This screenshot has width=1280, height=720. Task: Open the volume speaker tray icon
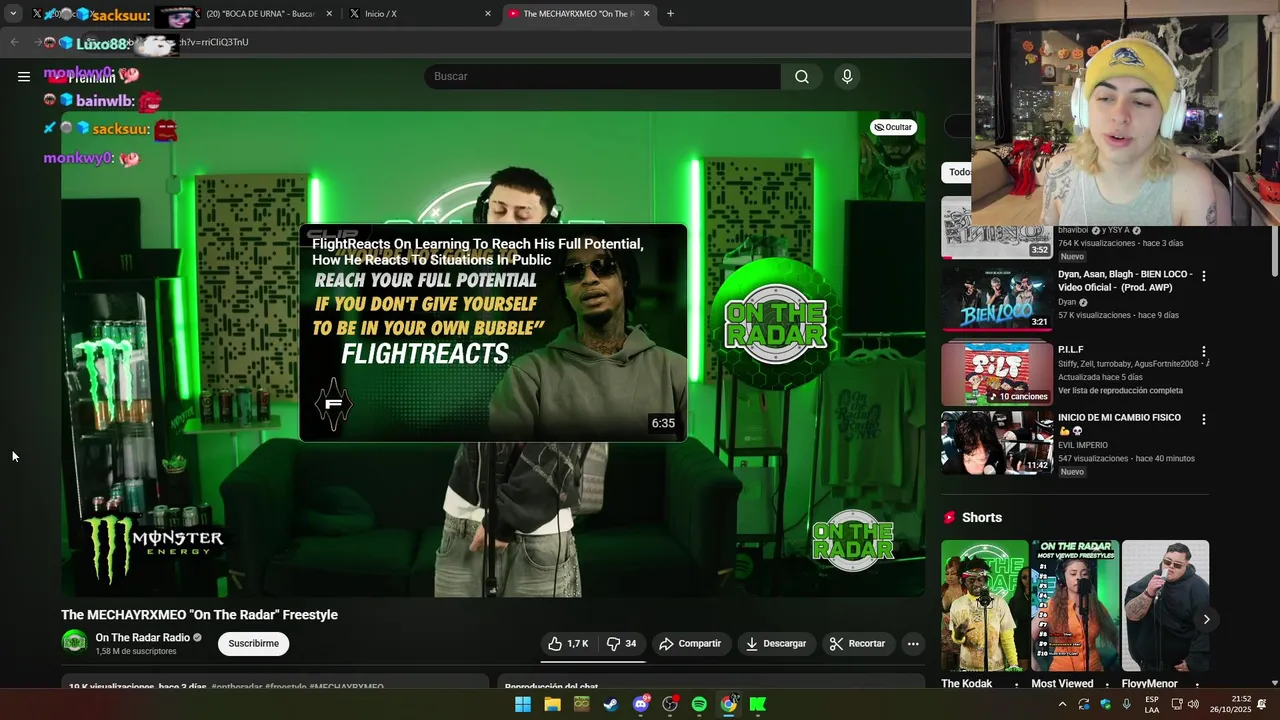point(1193,704)
